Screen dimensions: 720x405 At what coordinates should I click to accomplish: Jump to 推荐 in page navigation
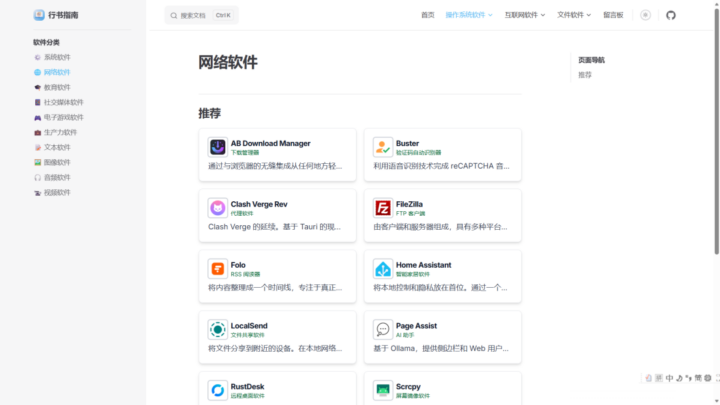(x=585, y=75)
